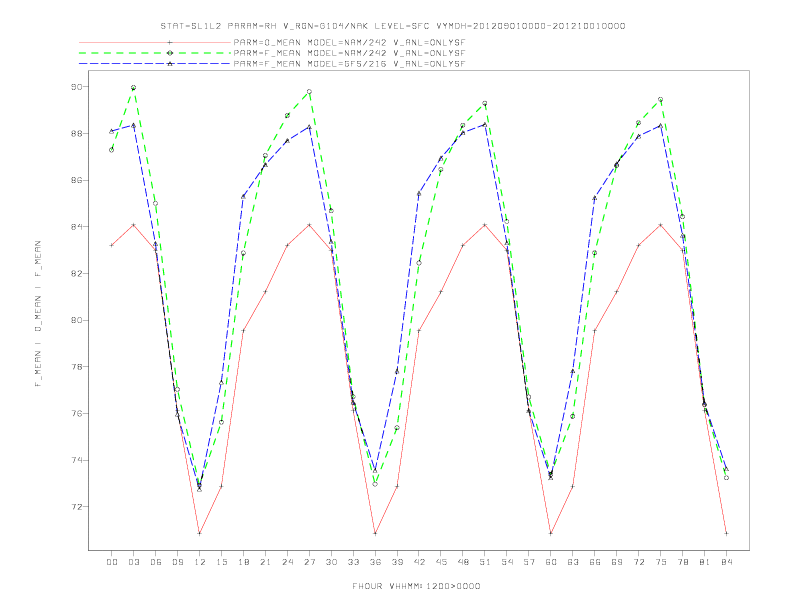
Task: Click the blue GFS triangle marker at hour 00
Action: tap(112, 131)
